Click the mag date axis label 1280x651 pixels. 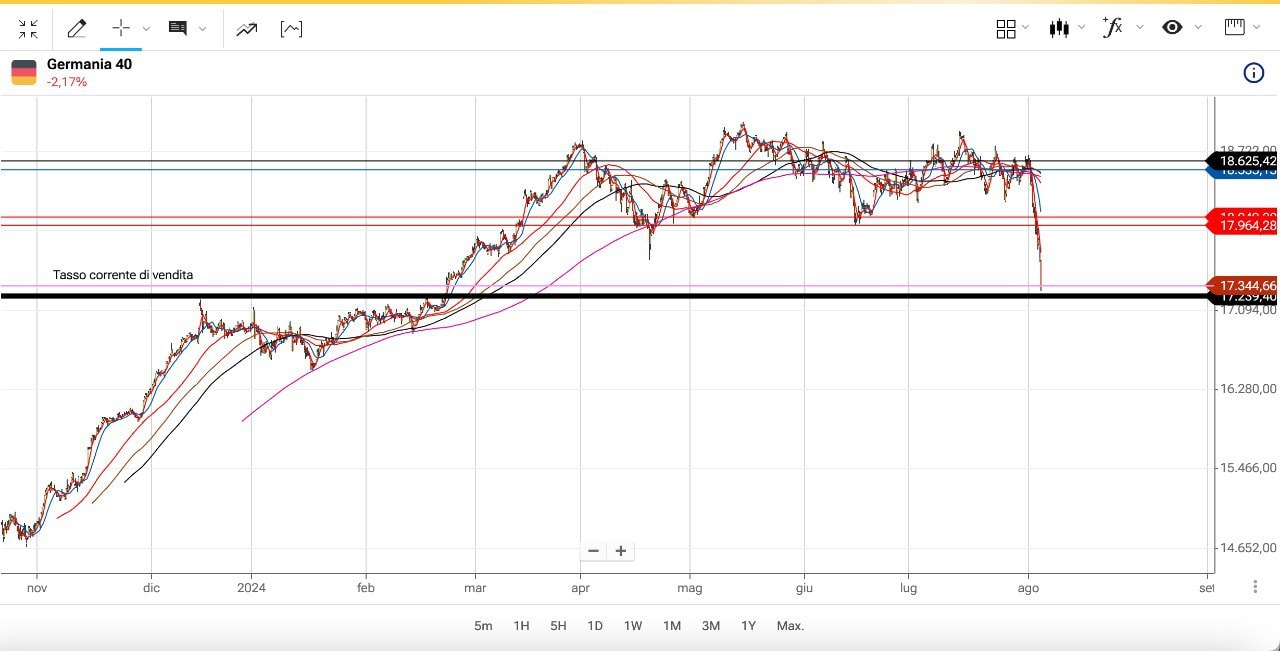[x=689, y=588]
